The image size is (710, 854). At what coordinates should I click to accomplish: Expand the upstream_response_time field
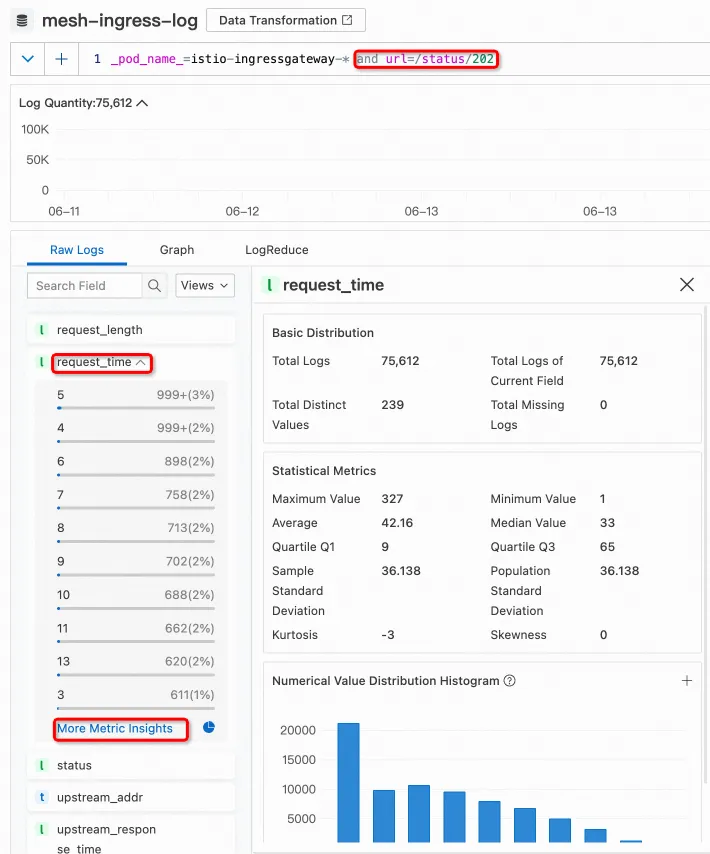tap(131, 836)
